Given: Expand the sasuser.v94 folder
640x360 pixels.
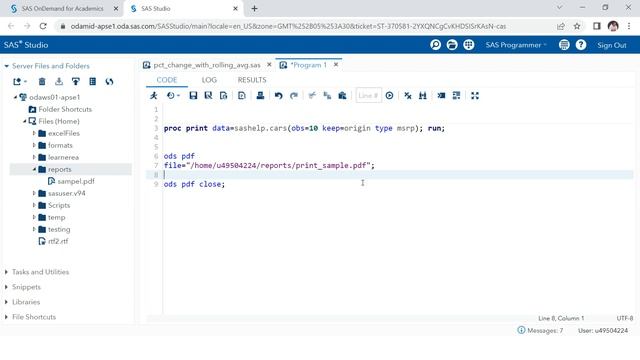Looking at the screenshot, I should click(x=34, y=193).
